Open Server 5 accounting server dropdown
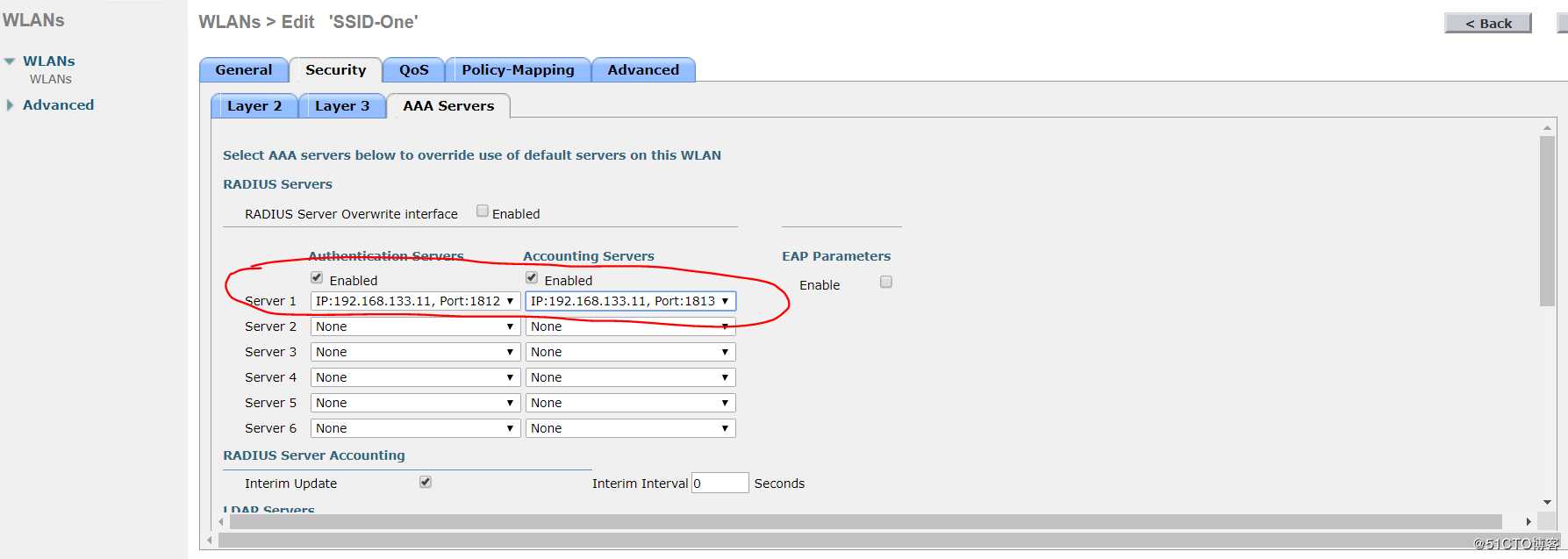The width and height of the screenshot is (1568, 559). point(630,403)
